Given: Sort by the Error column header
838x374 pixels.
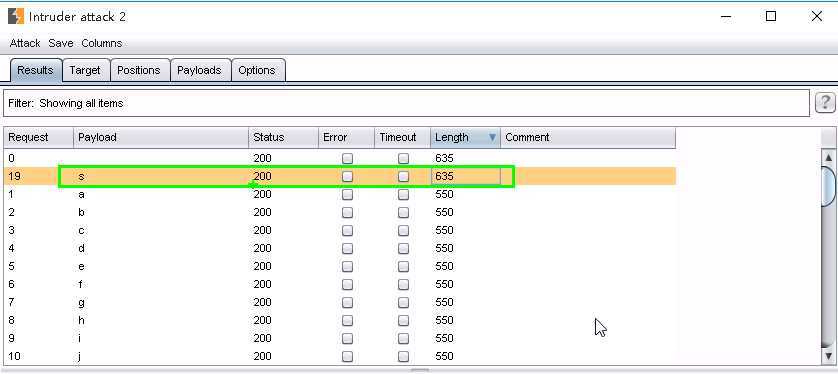Looking at the screenshot, I should click(346, 138).
